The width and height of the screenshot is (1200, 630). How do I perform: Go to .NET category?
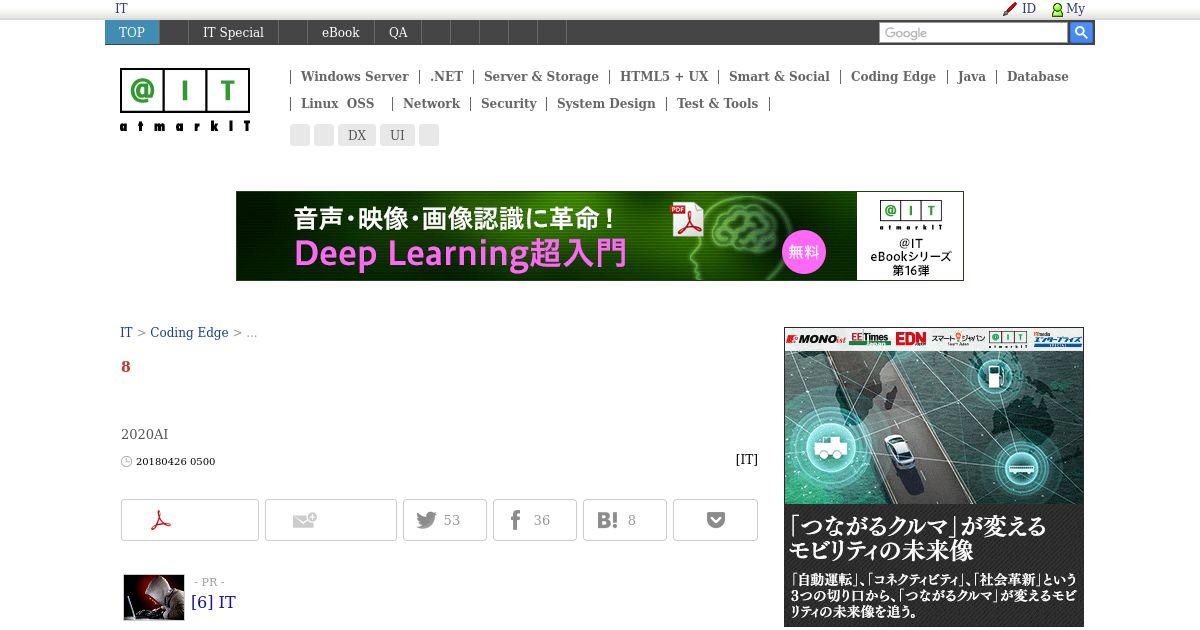(446, 77)
